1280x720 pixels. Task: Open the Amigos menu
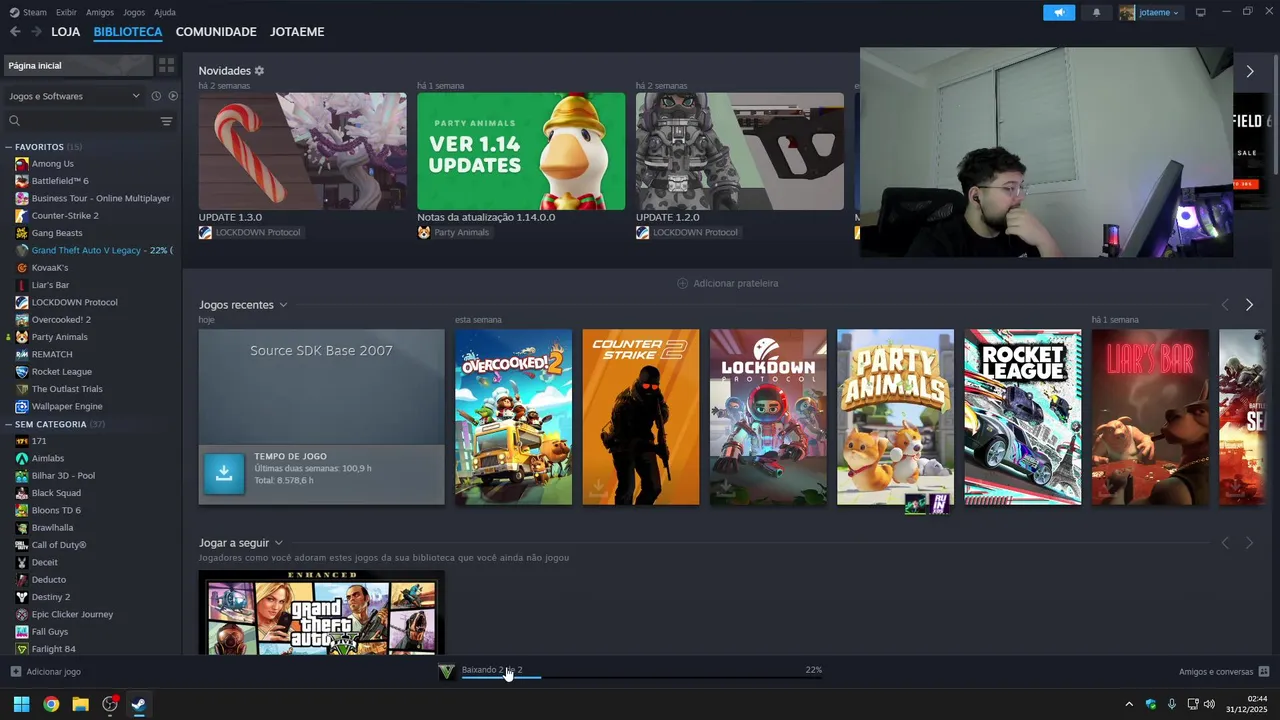(x=100, y=12)
